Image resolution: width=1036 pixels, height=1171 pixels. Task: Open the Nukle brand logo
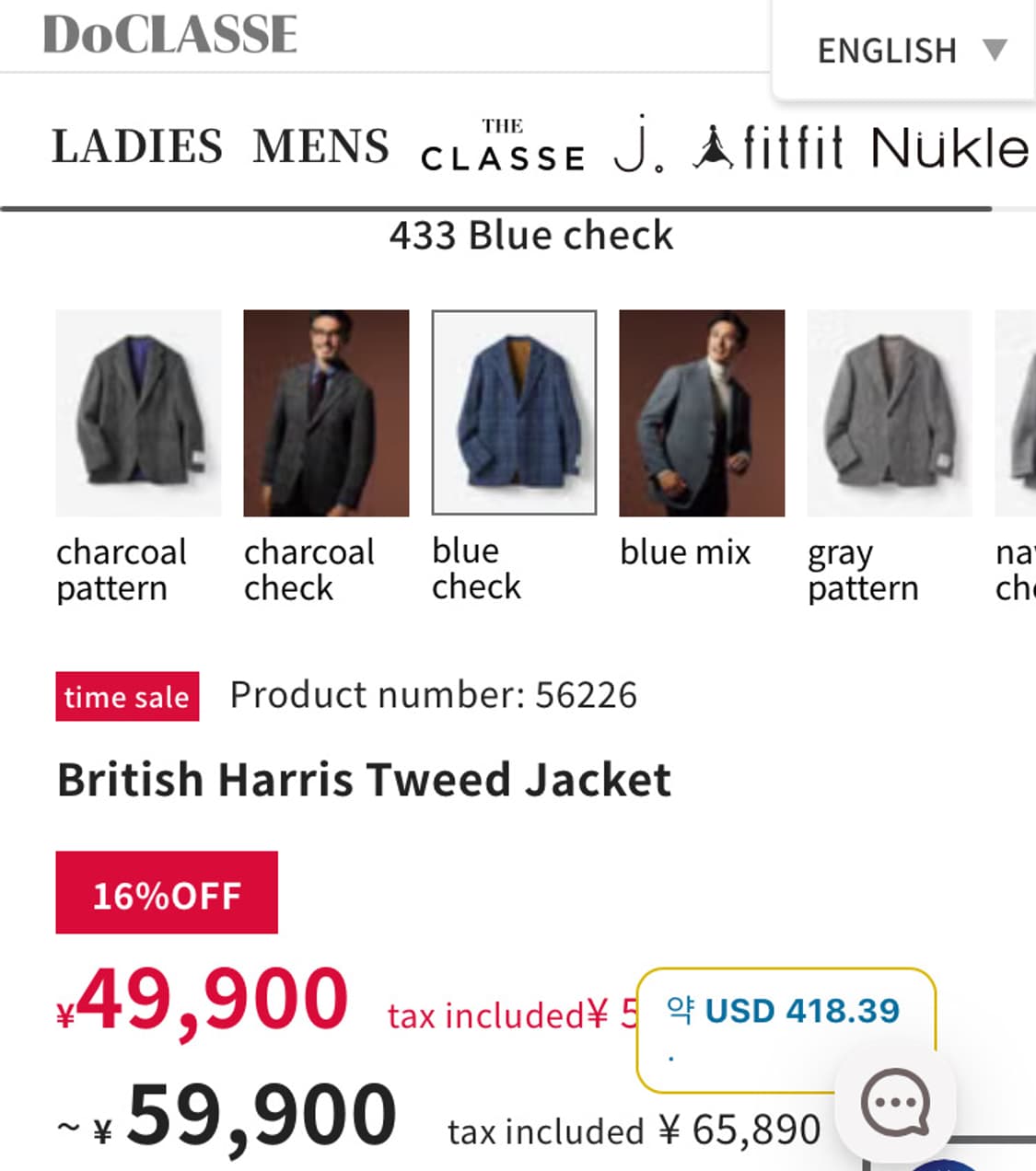(951, 148)
